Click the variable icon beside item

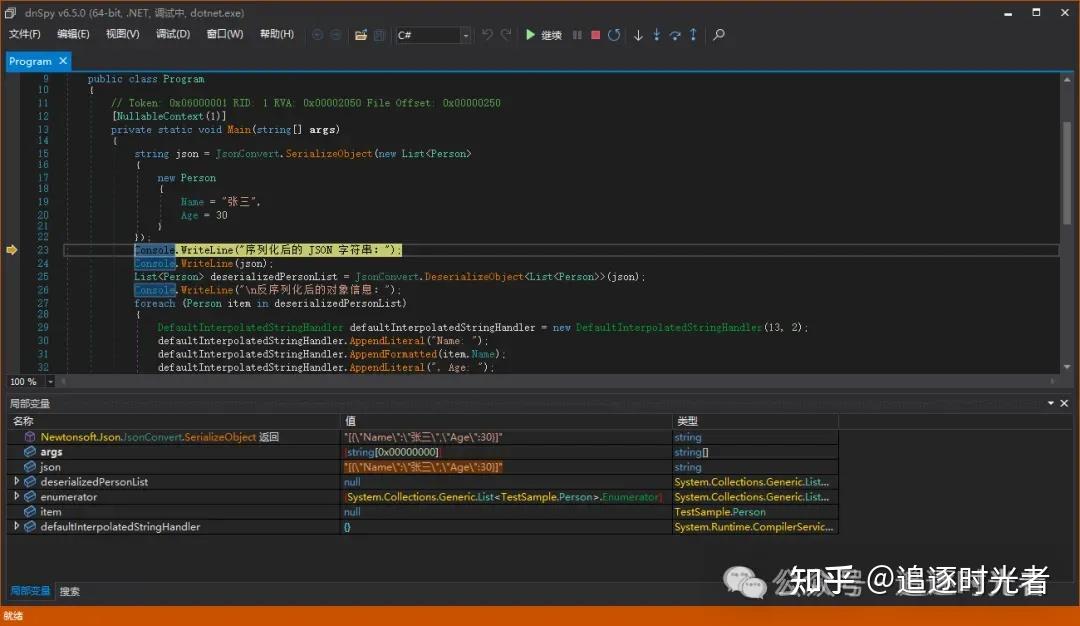tap(30, 512)
